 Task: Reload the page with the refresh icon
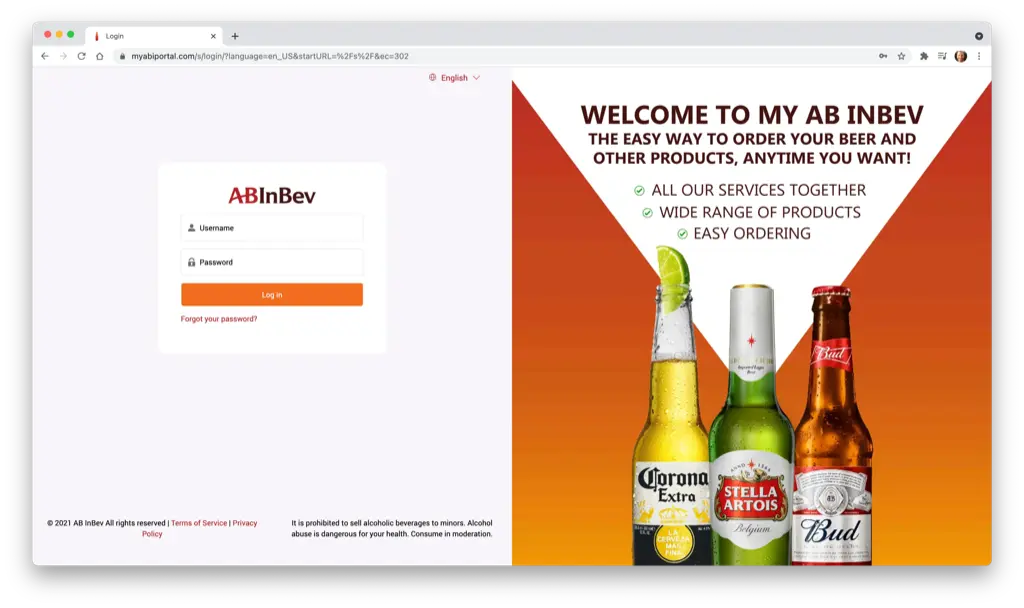[x=80, y=57]
